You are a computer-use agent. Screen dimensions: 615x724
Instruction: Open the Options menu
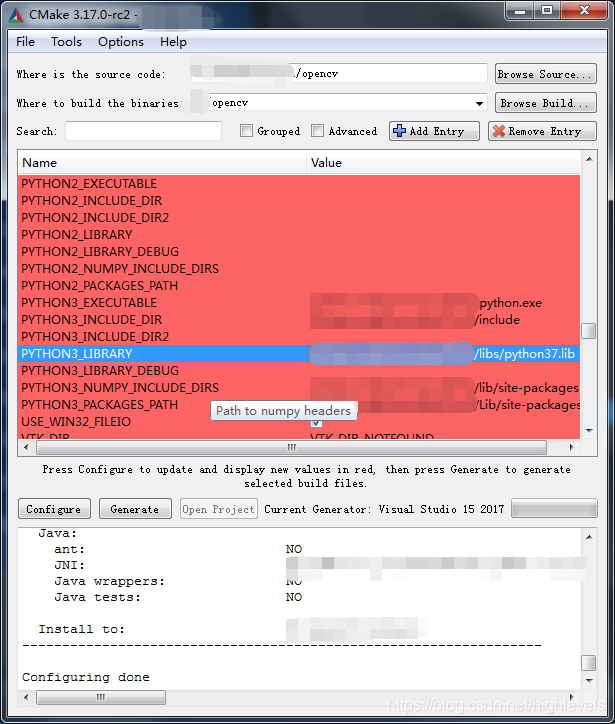click(x=121, y=42)
